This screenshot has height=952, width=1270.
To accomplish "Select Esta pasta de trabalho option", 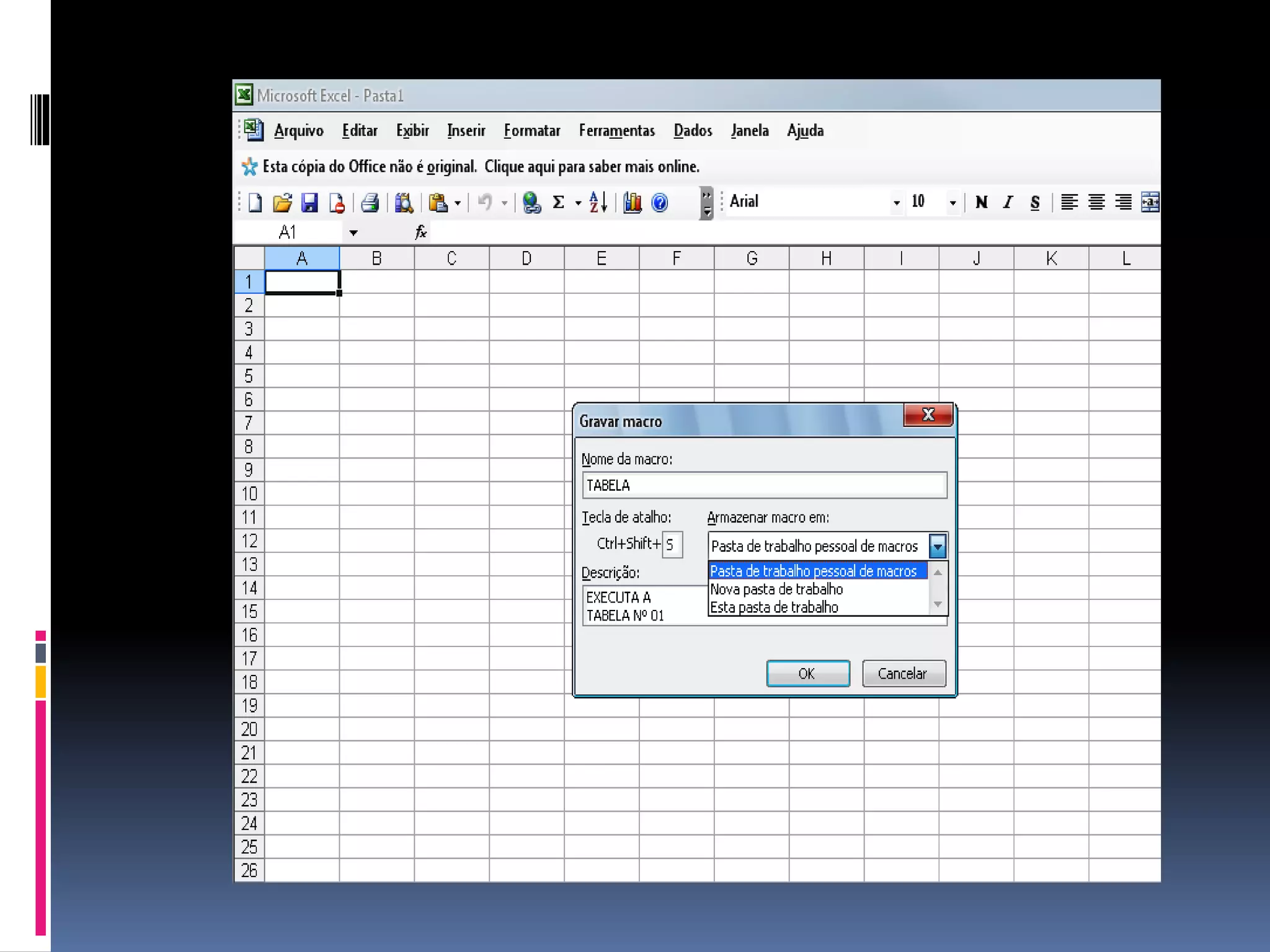I will coord(774,607).
